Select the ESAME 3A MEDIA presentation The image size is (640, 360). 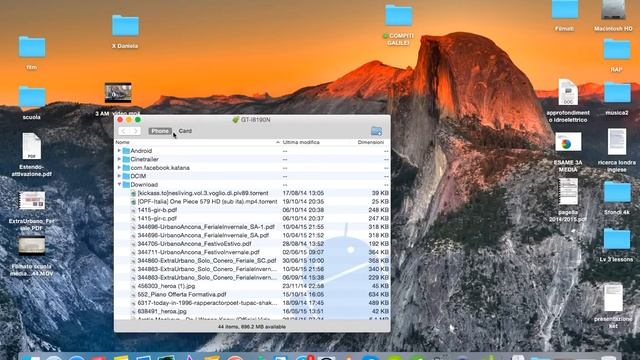[568, 142]
